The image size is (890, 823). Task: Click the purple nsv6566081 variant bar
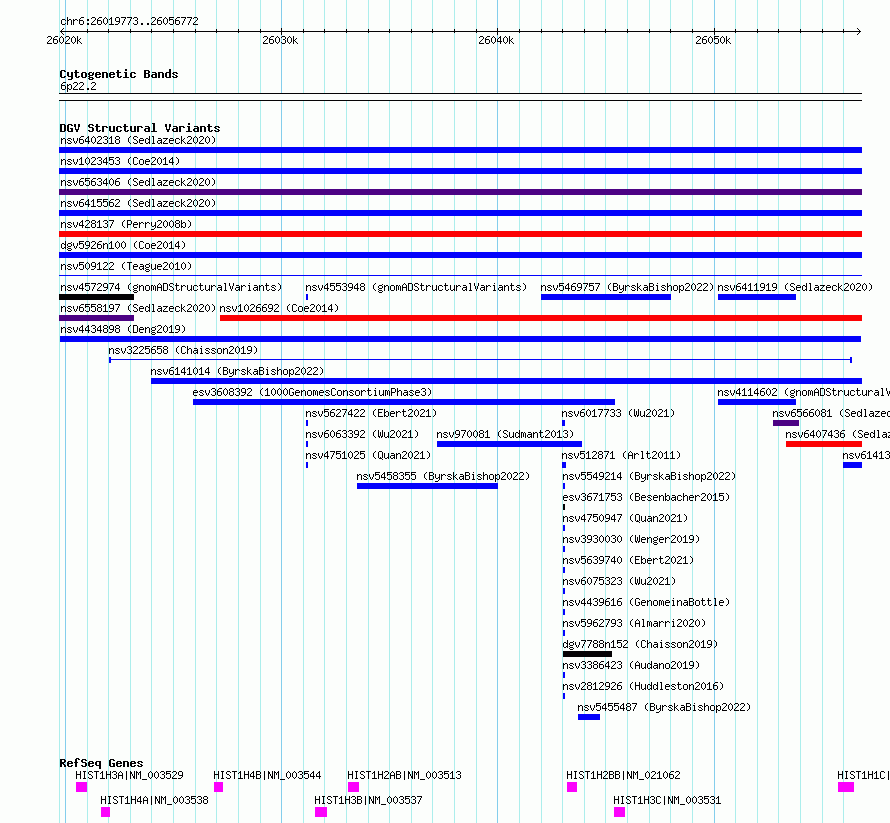click(x=786, y=423)
